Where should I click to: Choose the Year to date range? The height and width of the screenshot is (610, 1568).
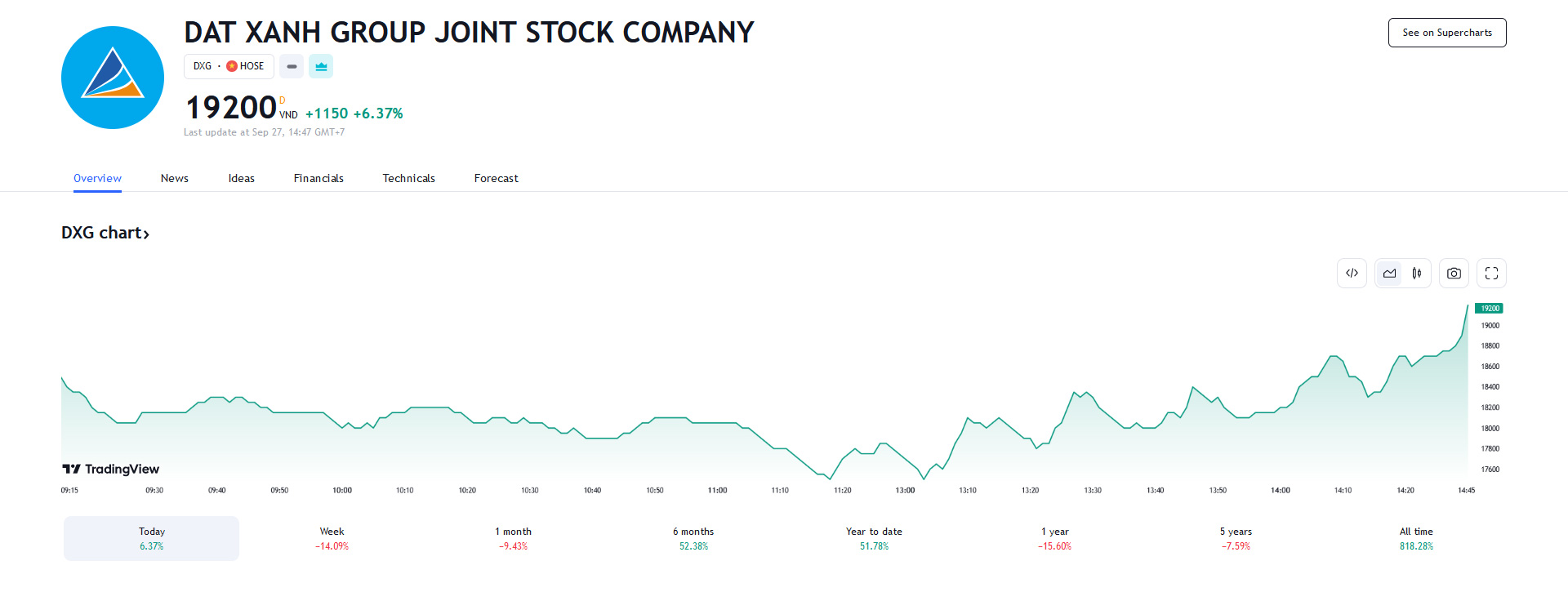pos(874,538)
